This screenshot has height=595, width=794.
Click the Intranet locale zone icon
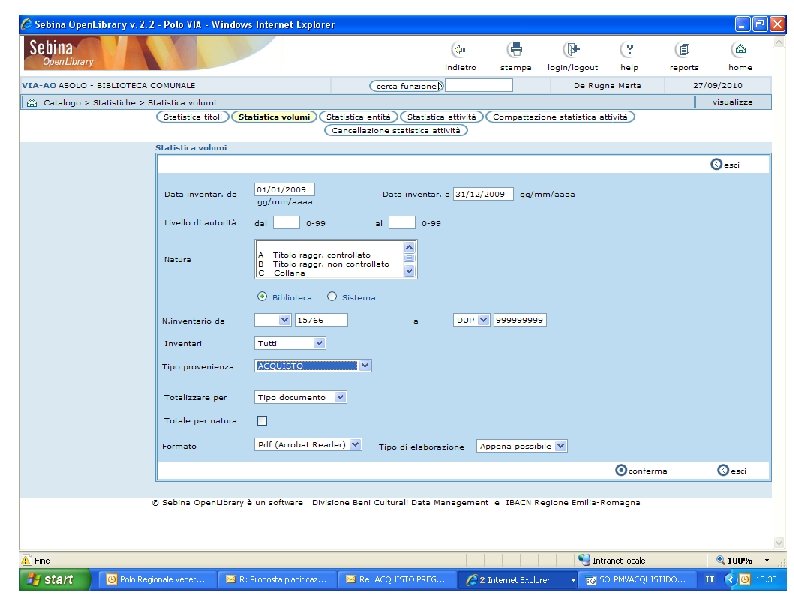point(584,560)
